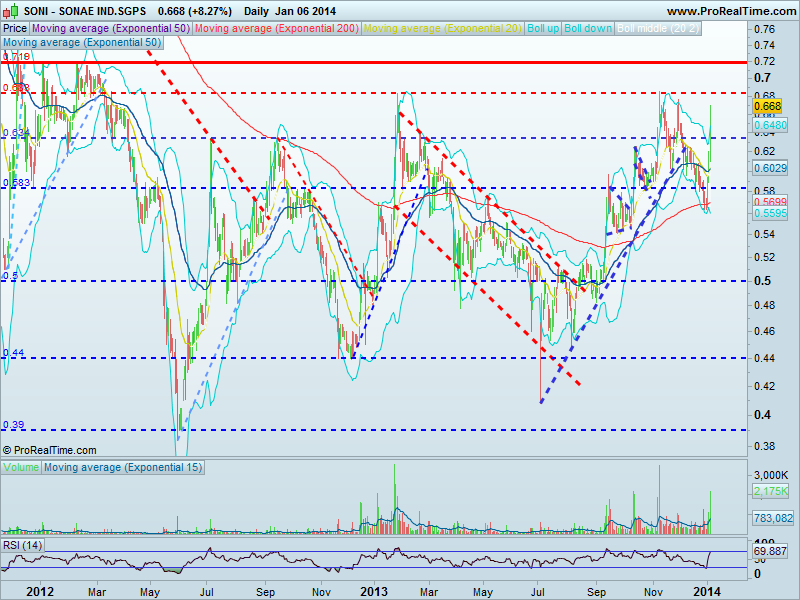The width and height of the screenshot is (800, 600).
Task: Click the 0.583 blue level label
Action: click(16, 183)
